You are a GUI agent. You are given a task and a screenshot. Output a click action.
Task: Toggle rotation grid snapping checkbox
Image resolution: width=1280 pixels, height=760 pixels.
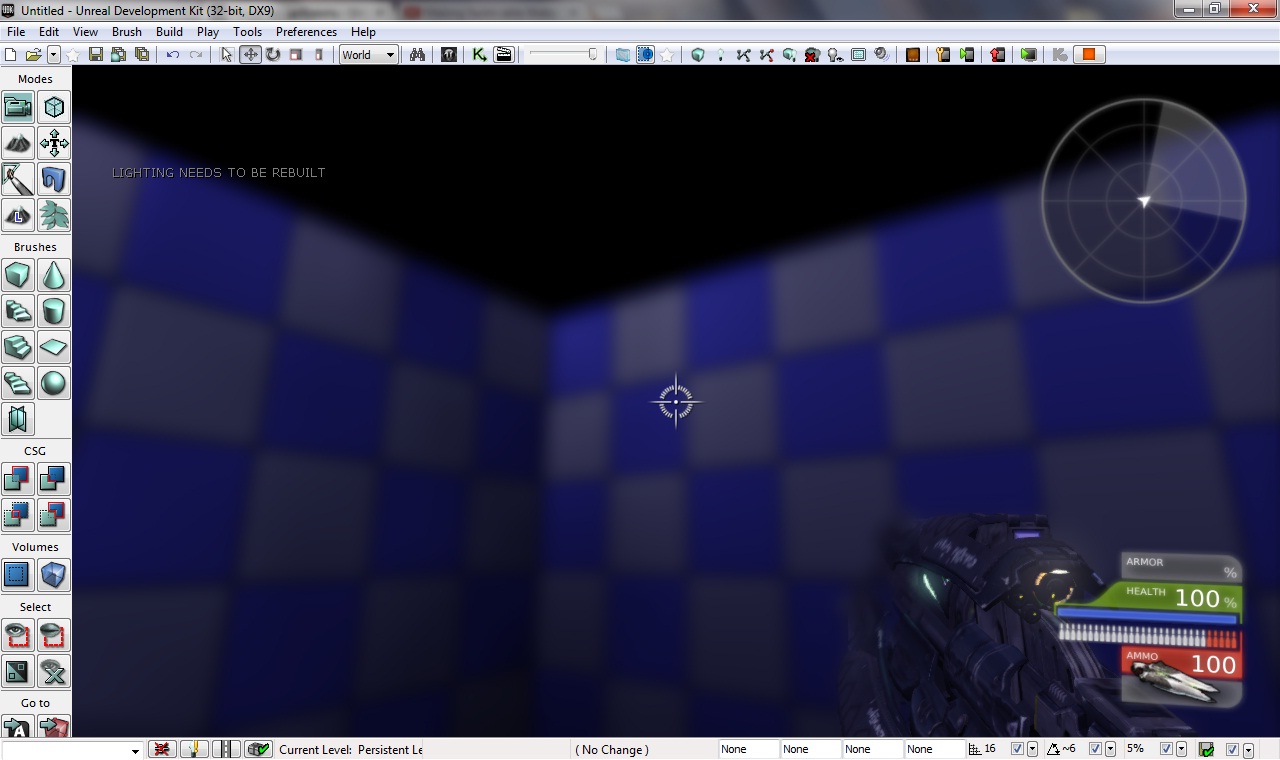pos(1095,749)
